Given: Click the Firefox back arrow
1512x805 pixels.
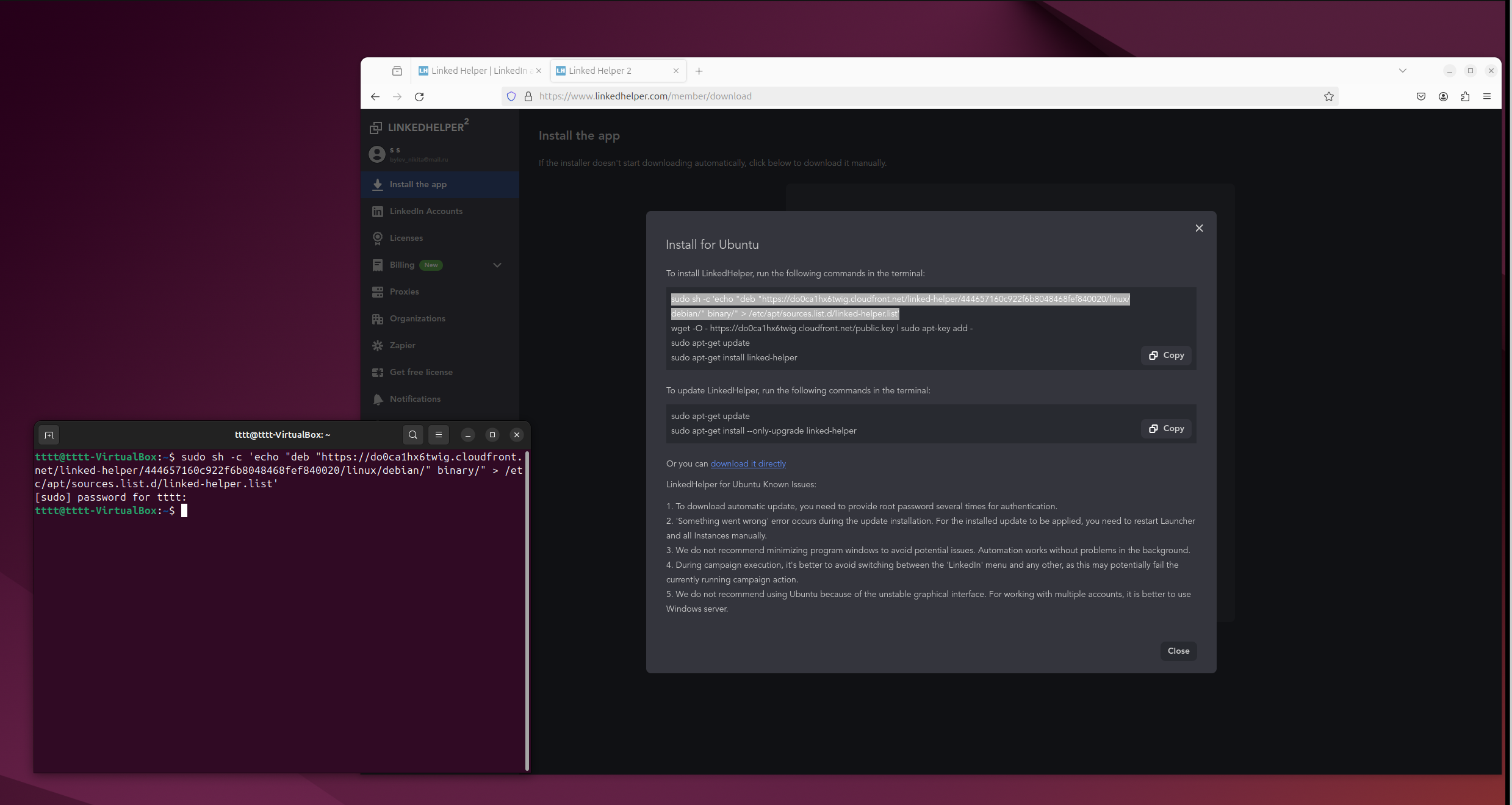Looking at the screenshot, I should pyautogui.click(x=375, y=96).
